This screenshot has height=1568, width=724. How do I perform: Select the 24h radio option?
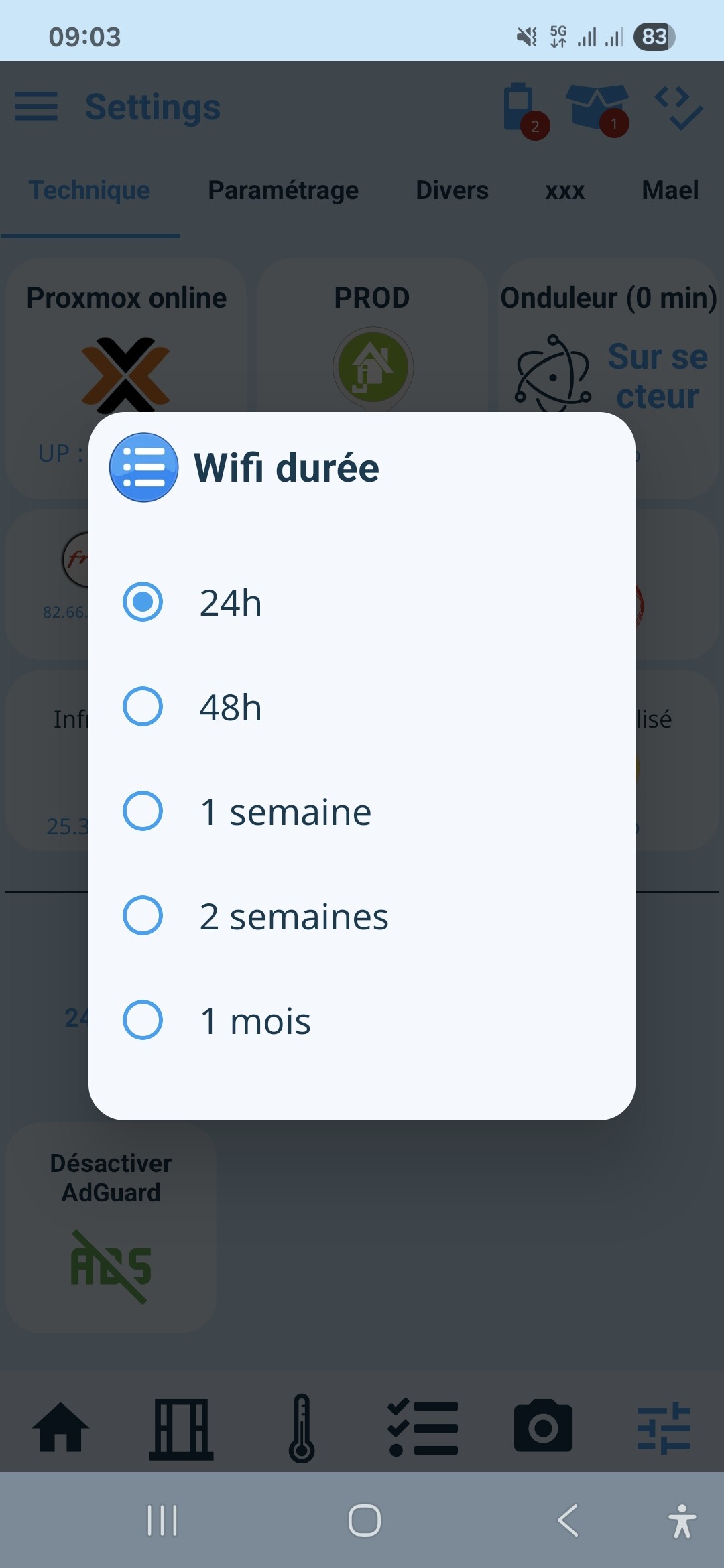click(362, 602)
